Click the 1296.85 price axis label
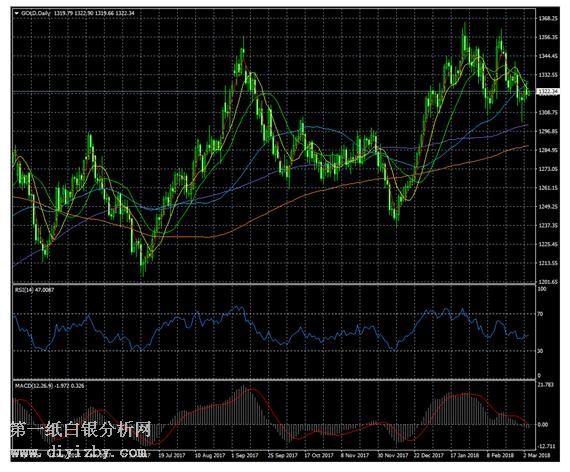570x472 pixels. [x=548, y=131]
